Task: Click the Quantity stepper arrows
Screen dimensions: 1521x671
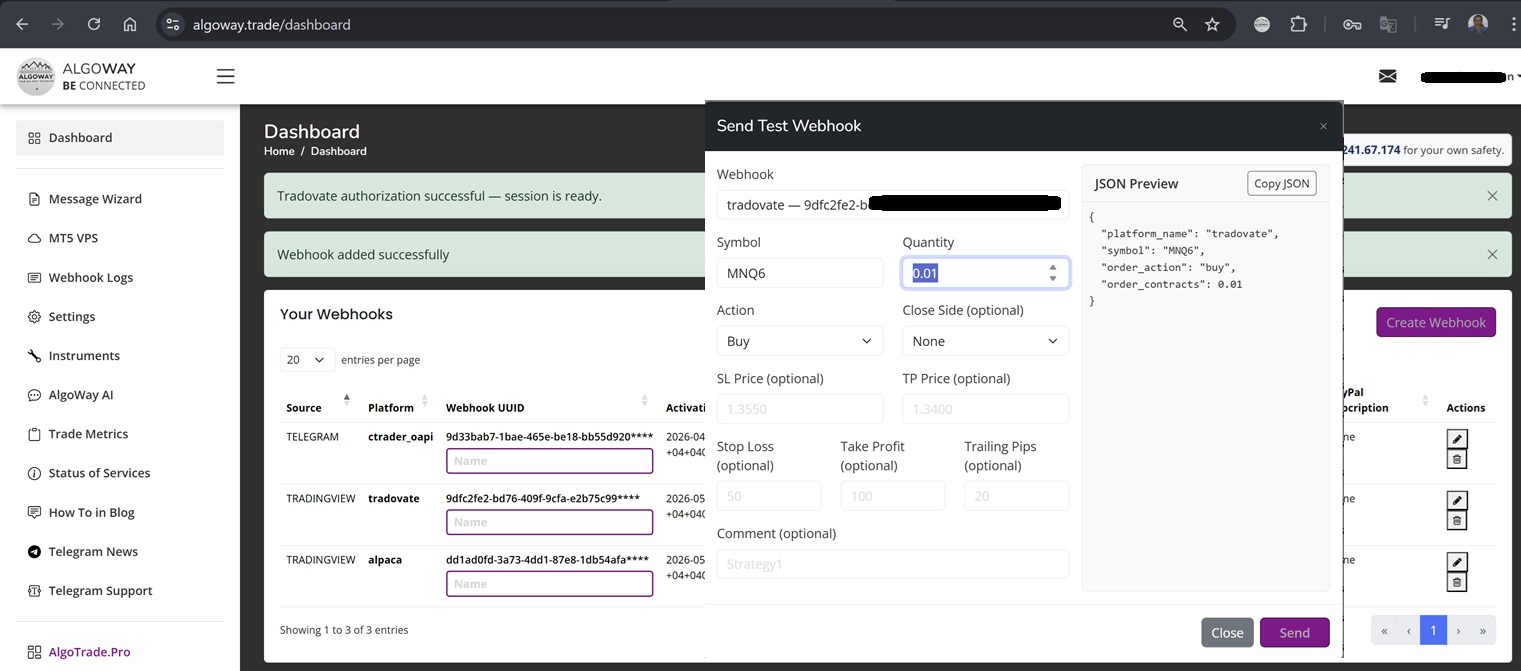Action: click(1052, 273)
